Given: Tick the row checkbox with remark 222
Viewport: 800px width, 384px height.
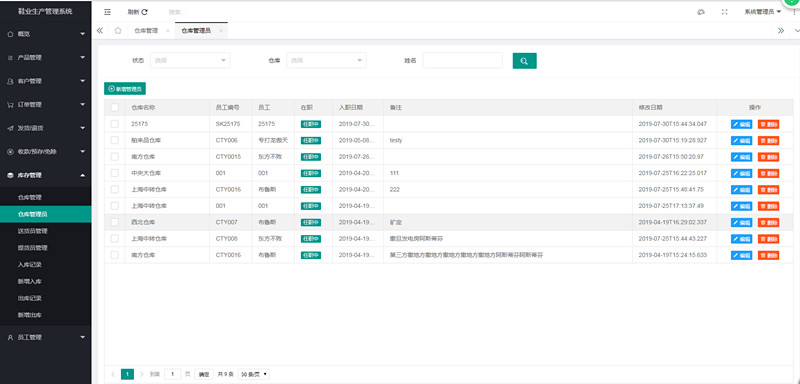Looking at the screenshot, I should 114,189.
